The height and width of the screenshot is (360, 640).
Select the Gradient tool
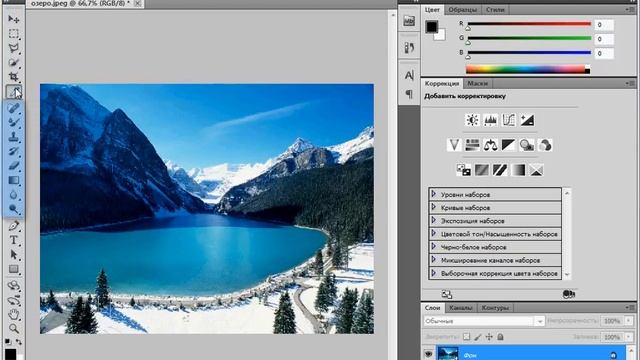pos(13,180)
